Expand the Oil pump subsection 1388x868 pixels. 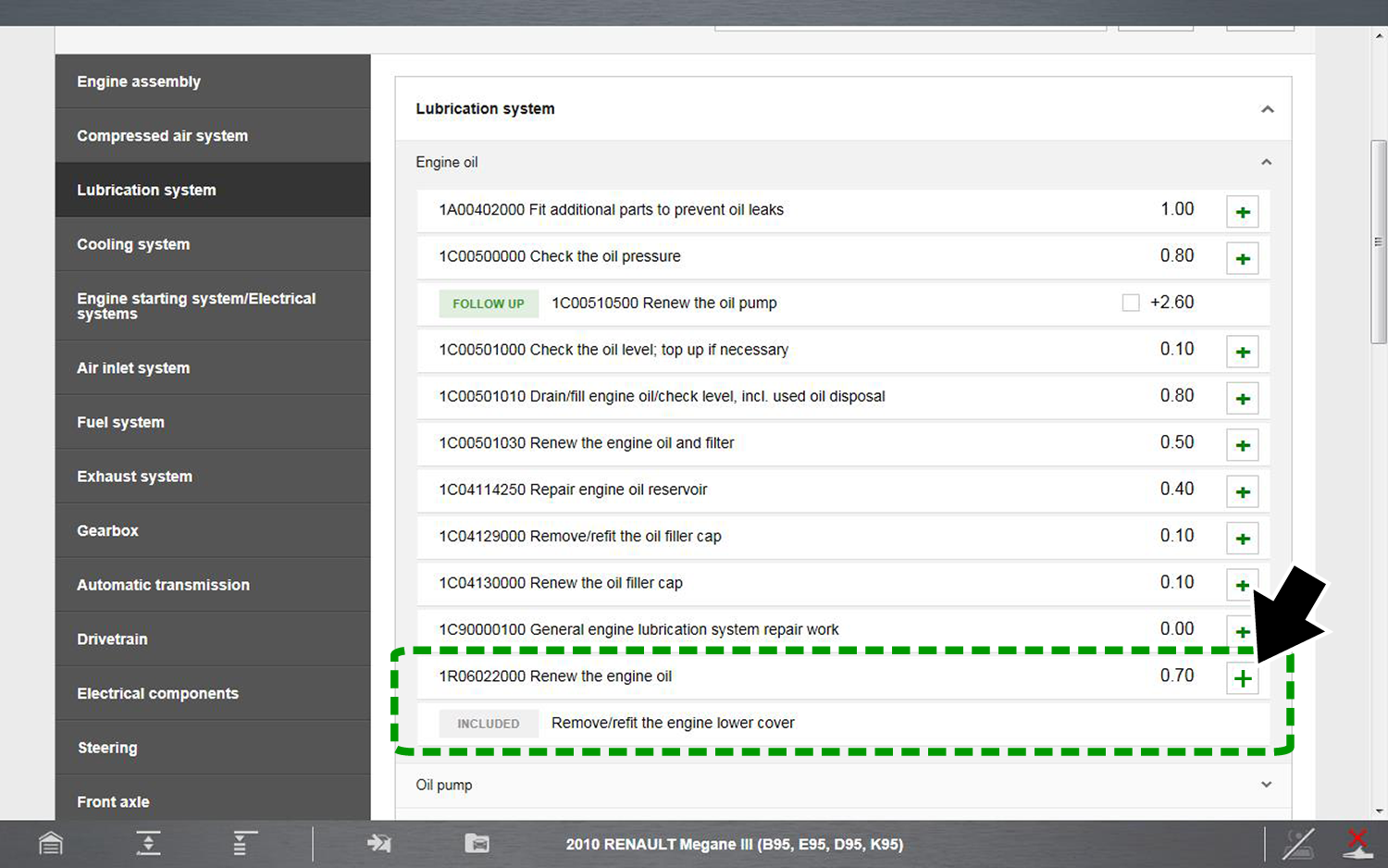1266,785
